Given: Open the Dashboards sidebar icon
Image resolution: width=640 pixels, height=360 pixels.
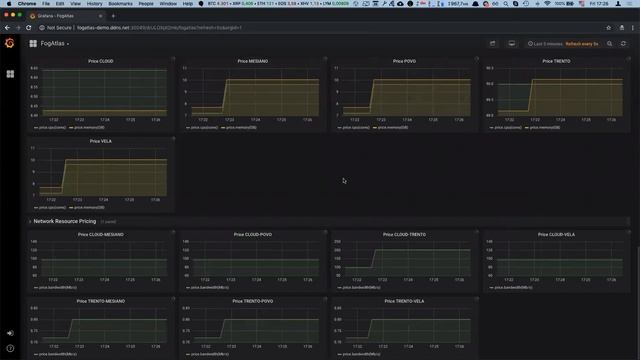Looking at the screenshot, I should point(10,74).
